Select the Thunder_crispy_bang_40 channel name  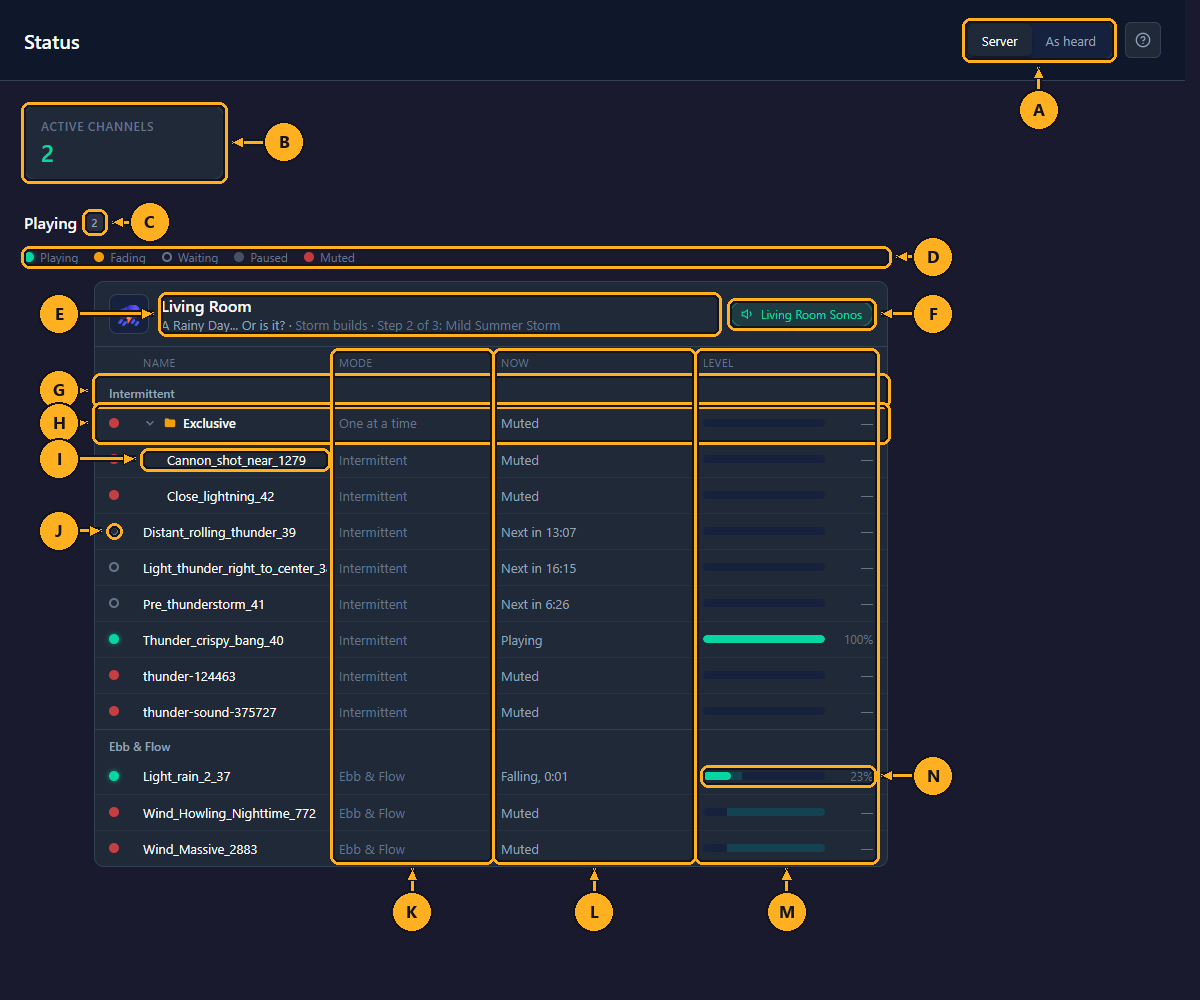pyautogui.click(x=213, y=640)
